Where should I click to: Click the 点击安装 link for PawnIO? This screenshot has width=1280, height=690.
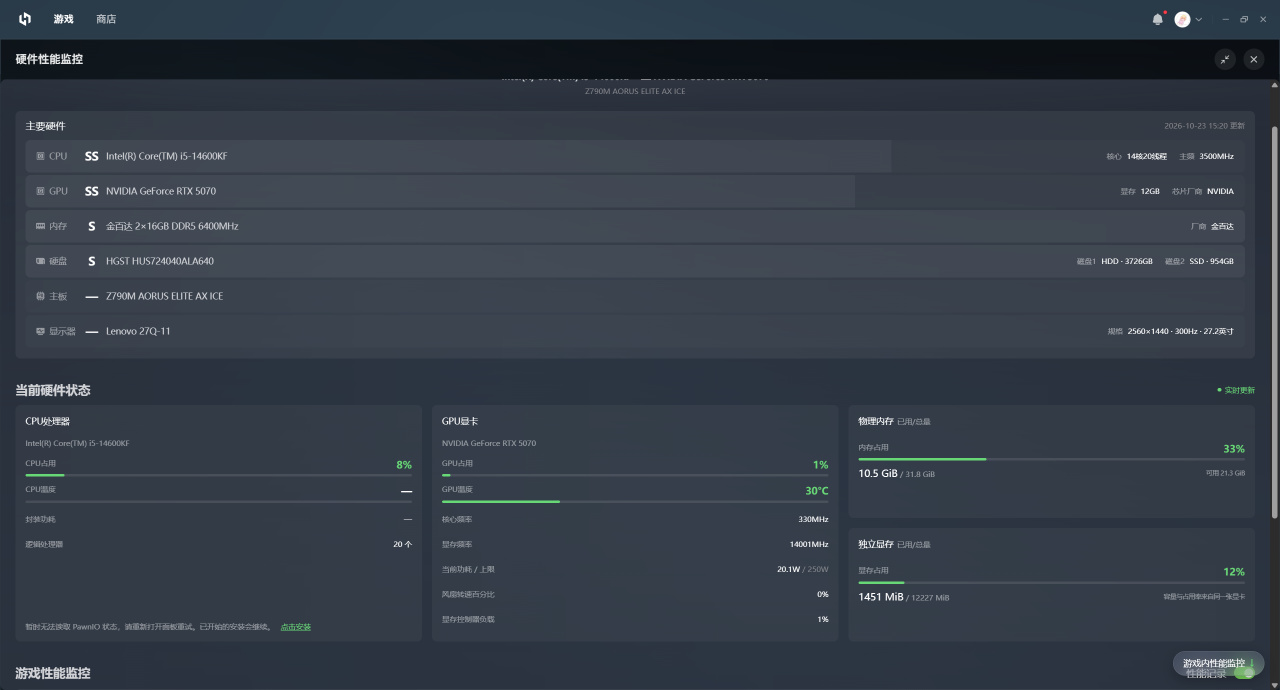point(296,627)
